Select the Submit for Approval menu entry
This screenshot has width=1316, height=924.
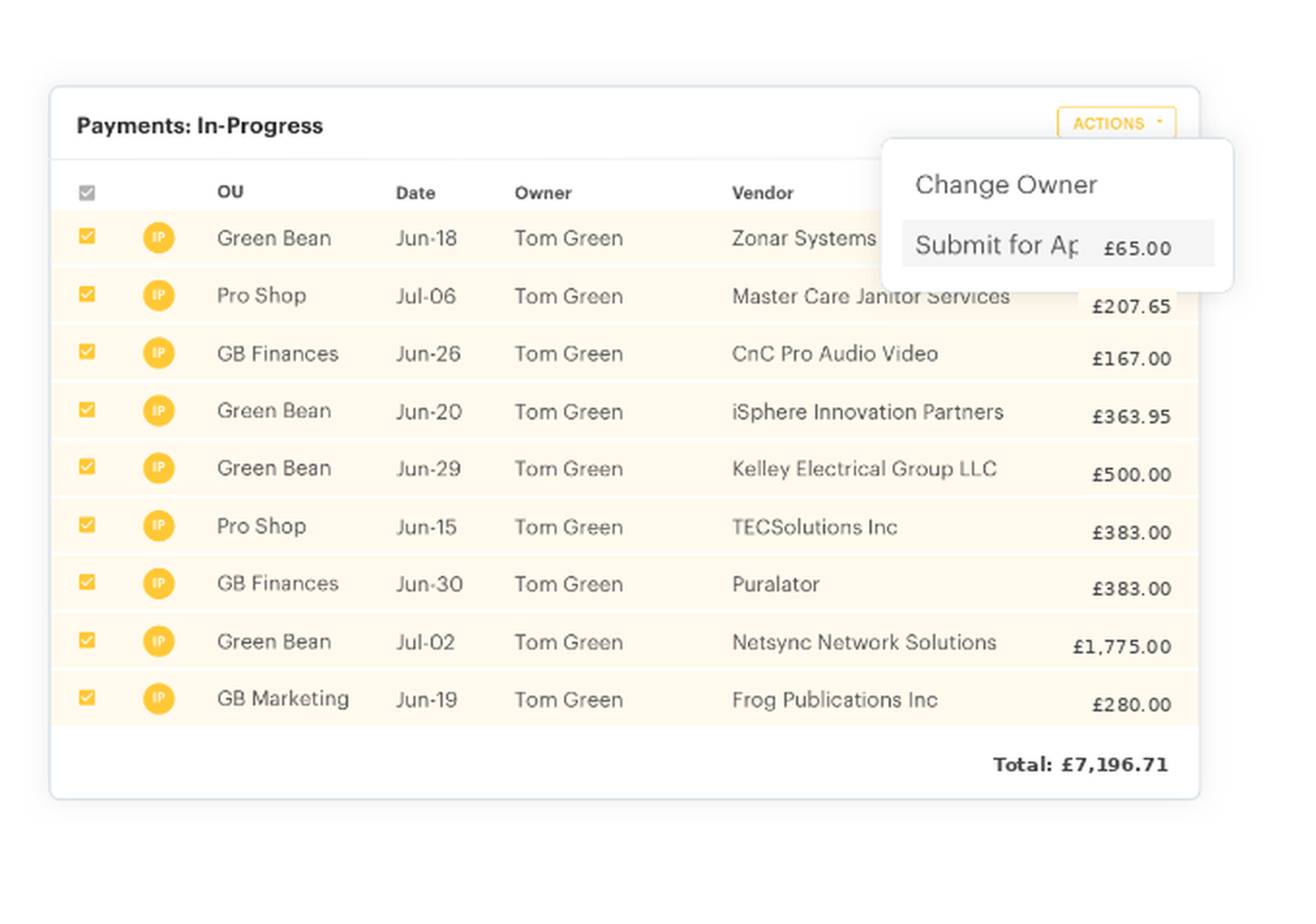tap(1058, 244)
